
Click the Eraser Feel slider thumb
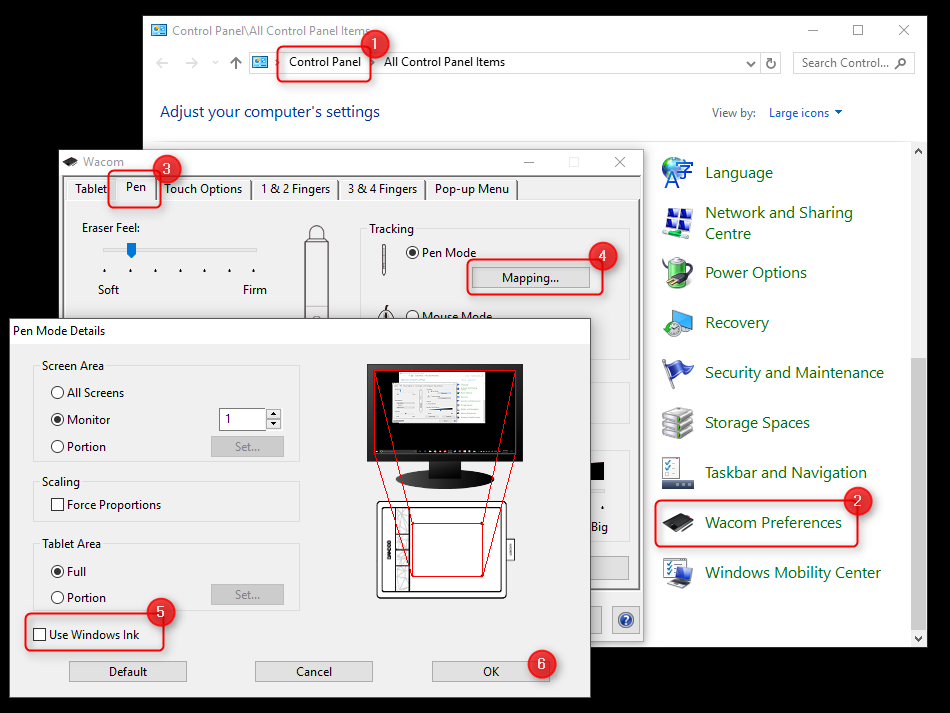[x=131, y=250]
